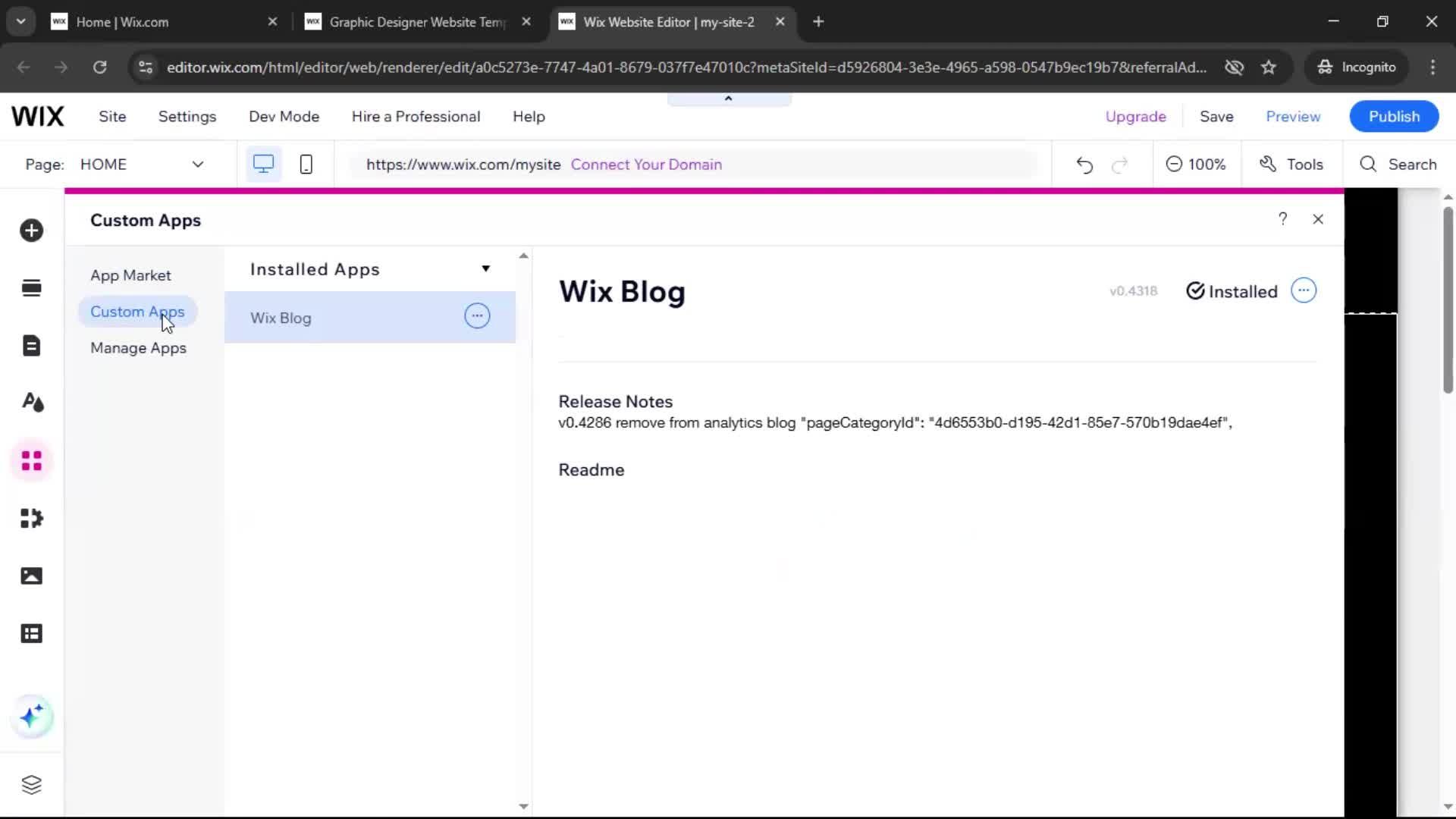Click the editor canvas vertical scrollbar thumb

[1448, 300]
